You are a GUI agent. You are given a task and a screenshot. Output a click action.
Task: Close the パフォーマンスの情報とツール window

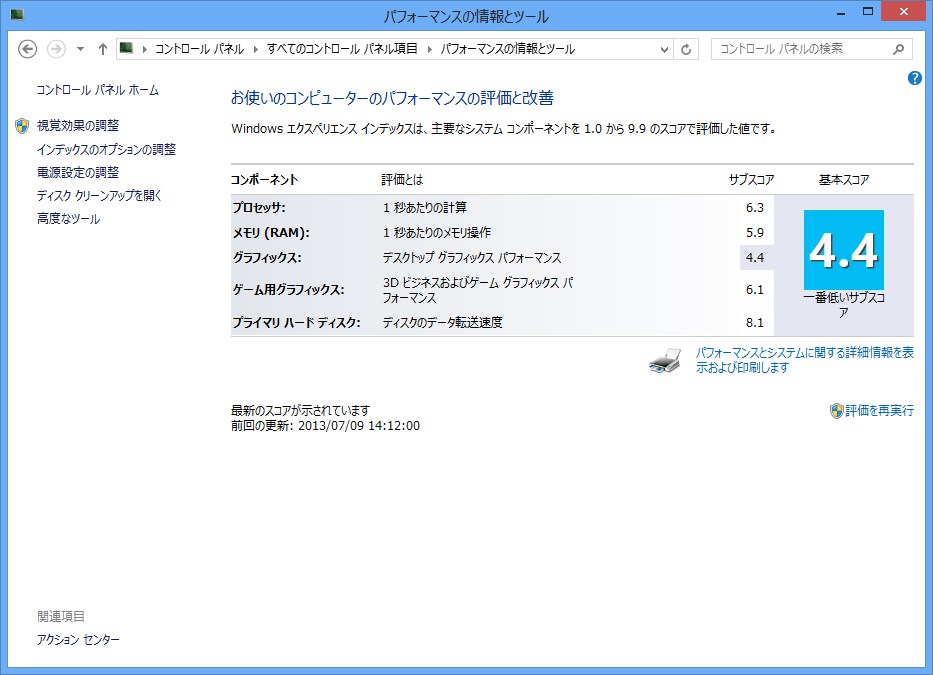coord(904,12)
